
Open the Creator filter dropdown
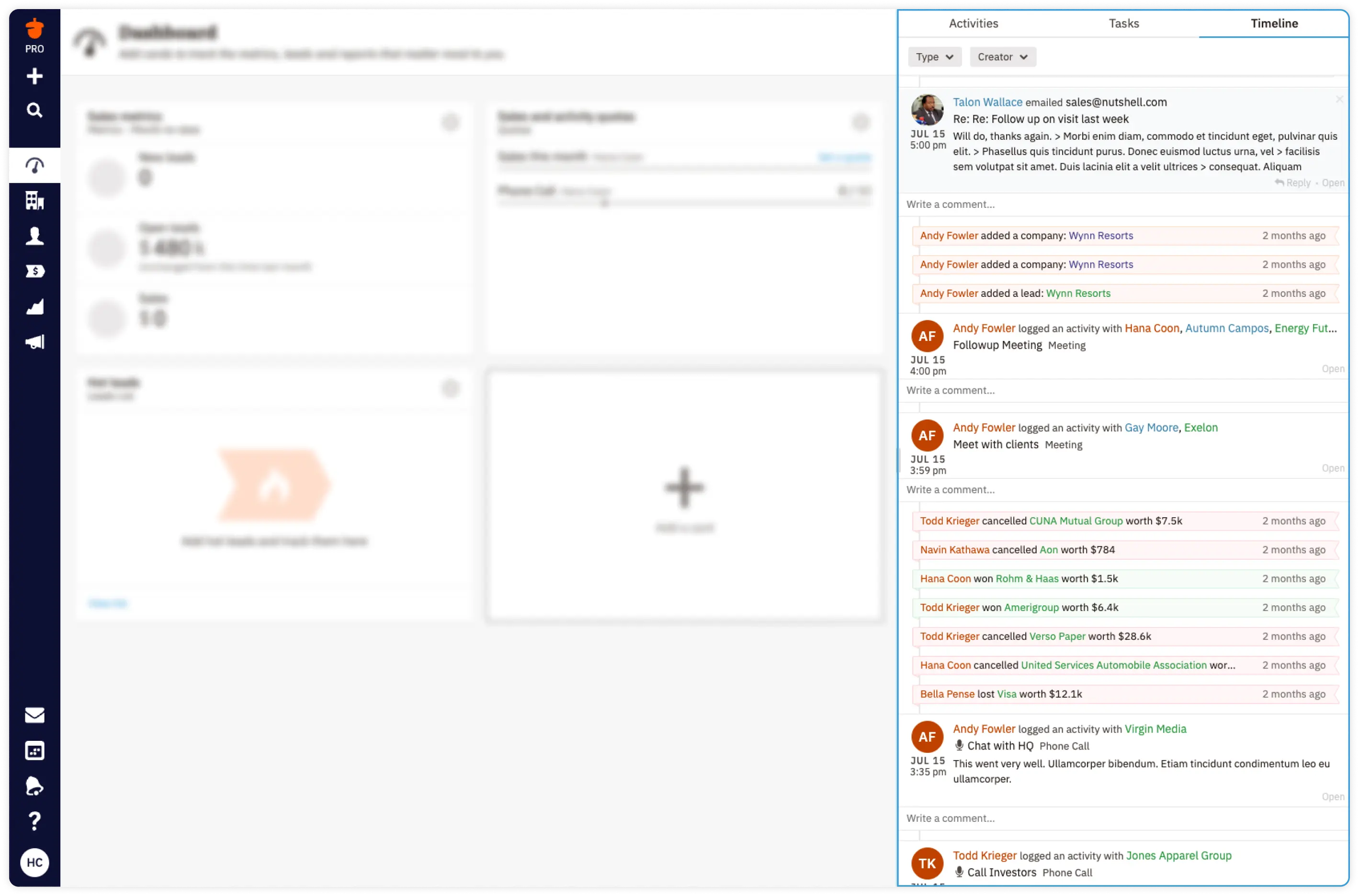click(x=1003, y=57)
